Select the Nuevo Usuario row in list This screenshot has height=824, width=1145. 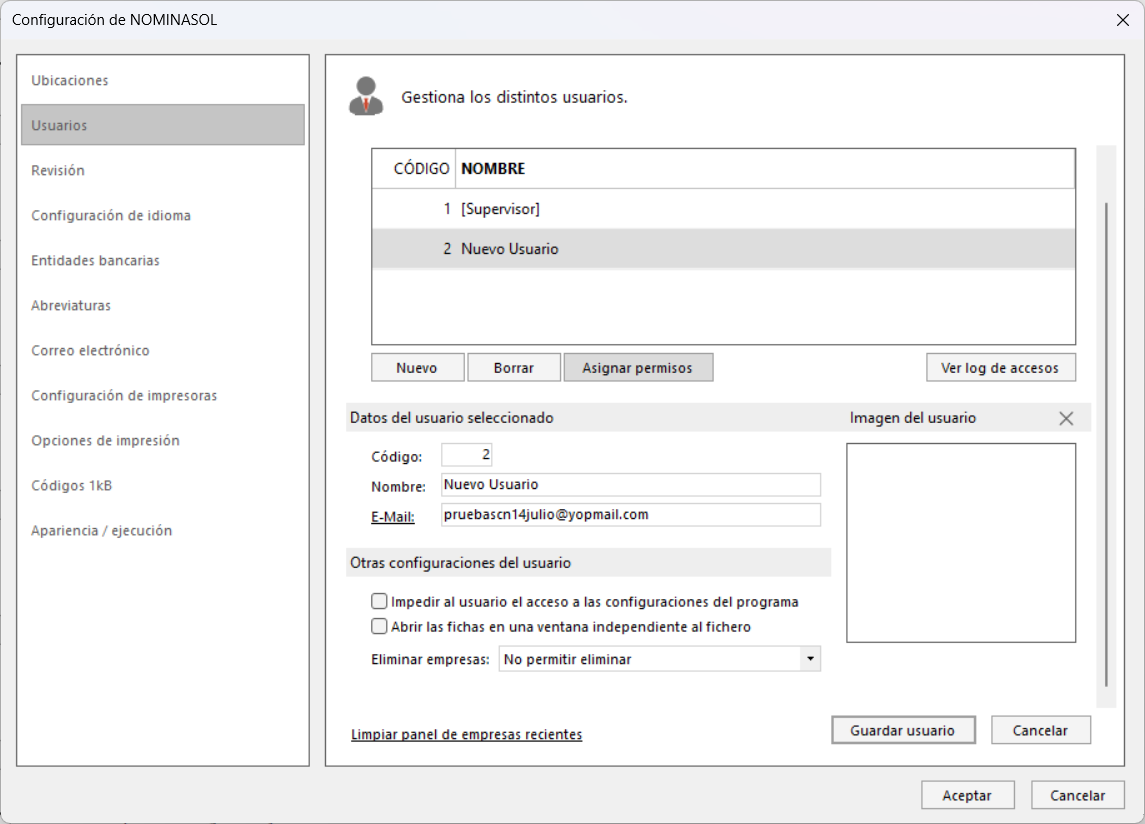[x=723, y=249]
